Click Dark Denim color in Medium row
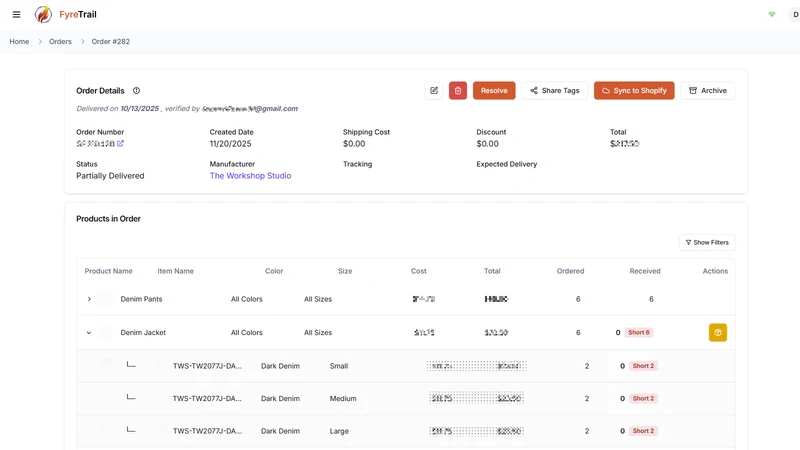Screen dimensions: 800x450 pyautogui.click(x=280, y=398)
